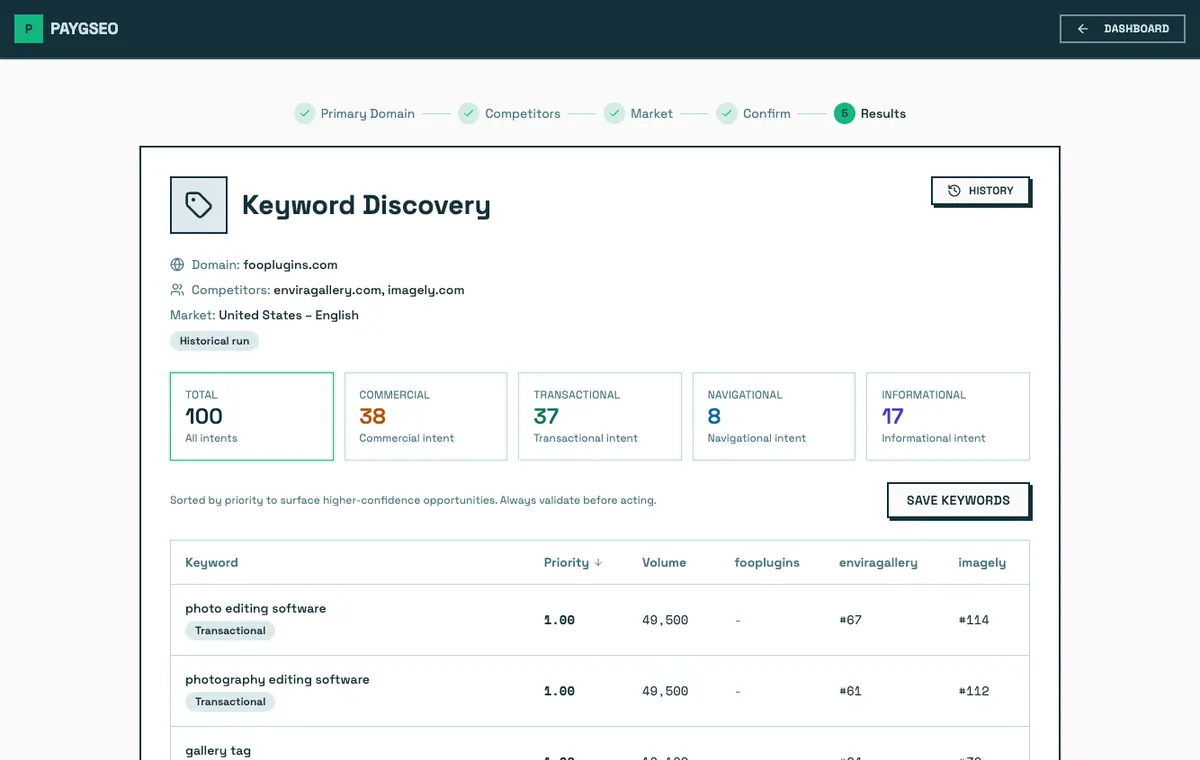Image resolution: width=1200 pixels, height=760 pixels.
Task: Click the Confirm step checkmark
Action: click(x=726, y=113)
